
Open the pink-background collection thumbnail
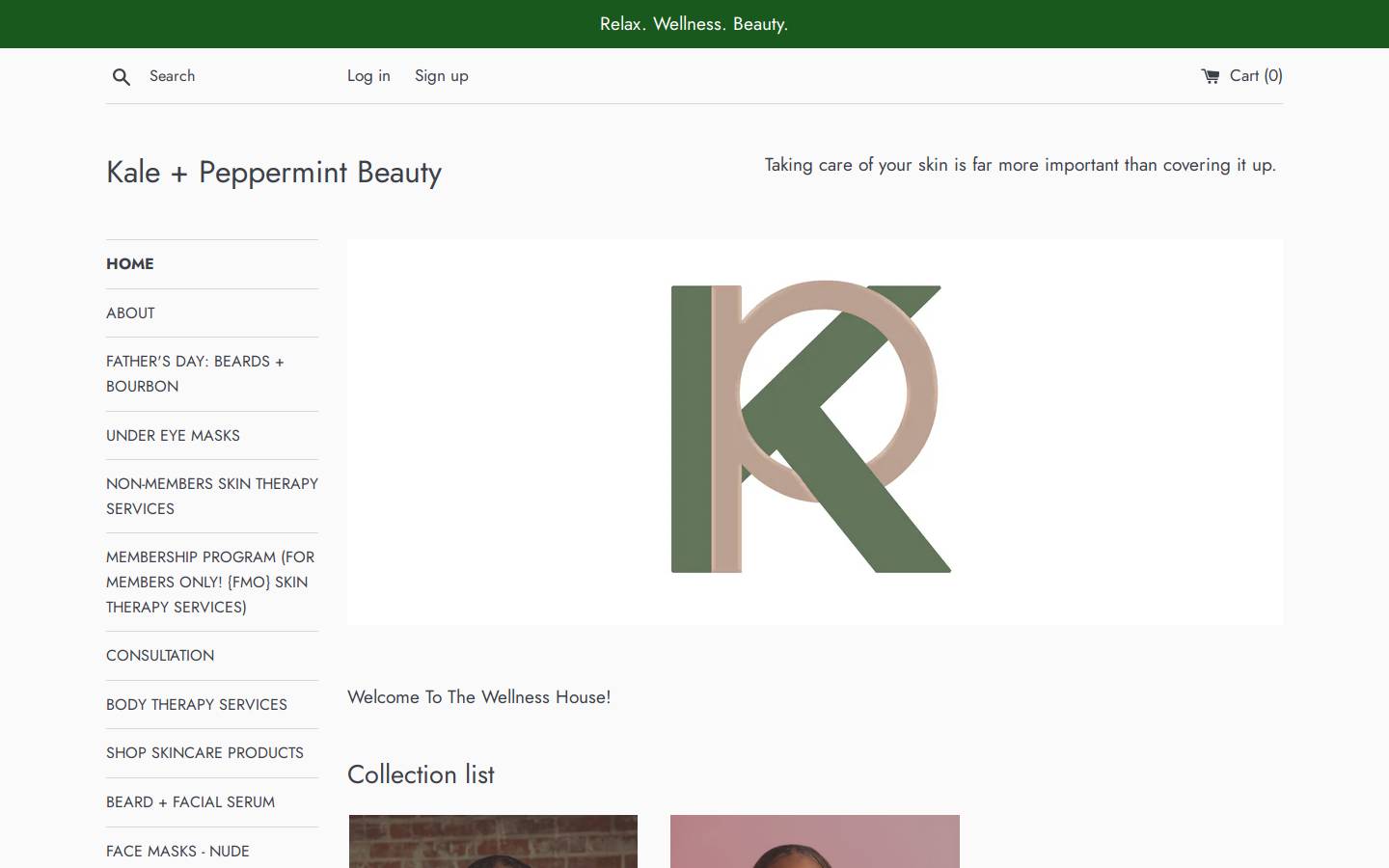click(x=815, y=841)
